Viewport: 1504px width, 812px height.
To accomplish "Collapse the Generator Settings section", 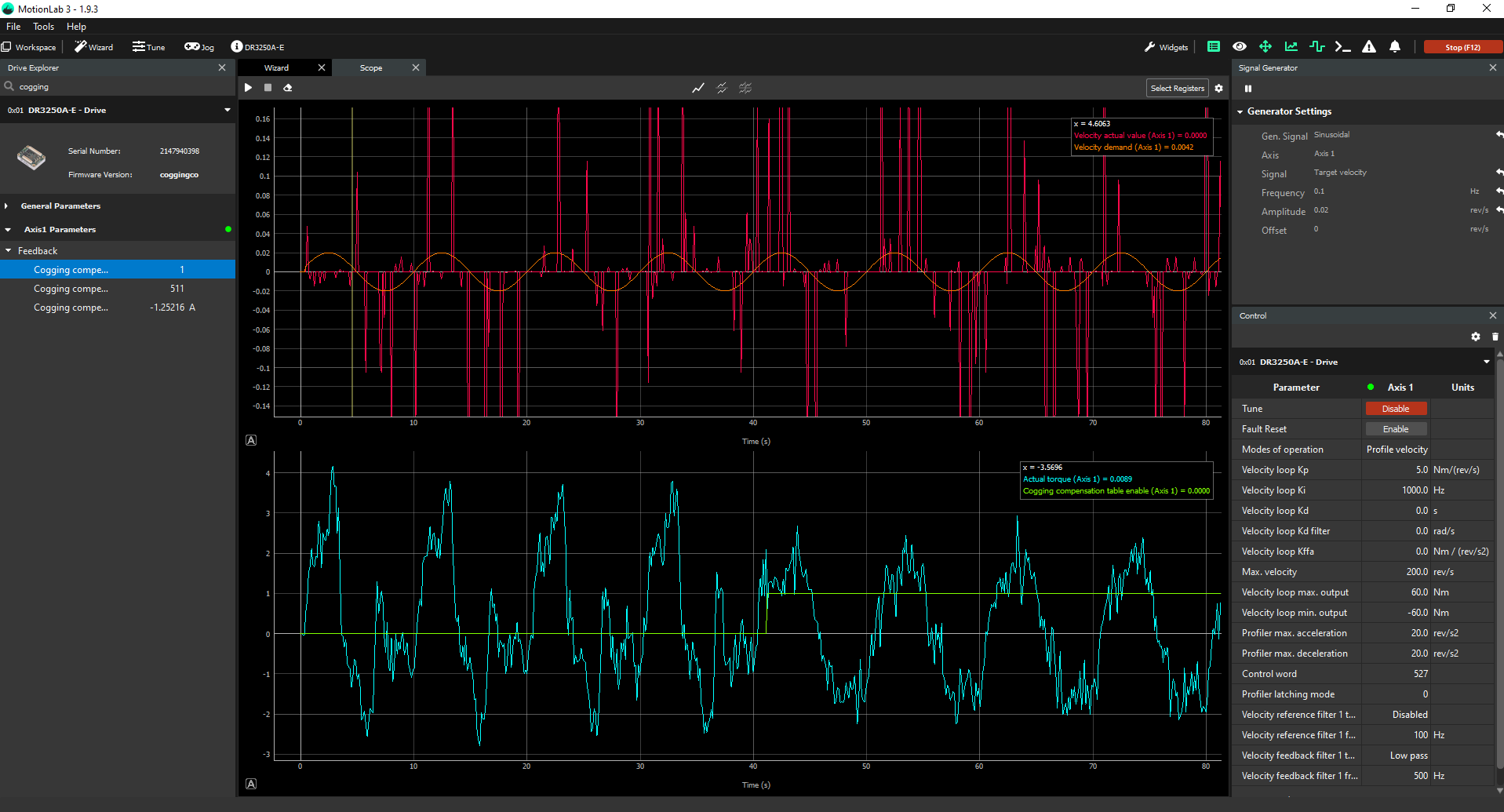I will pyautogui.click(x=1240, y=111).
